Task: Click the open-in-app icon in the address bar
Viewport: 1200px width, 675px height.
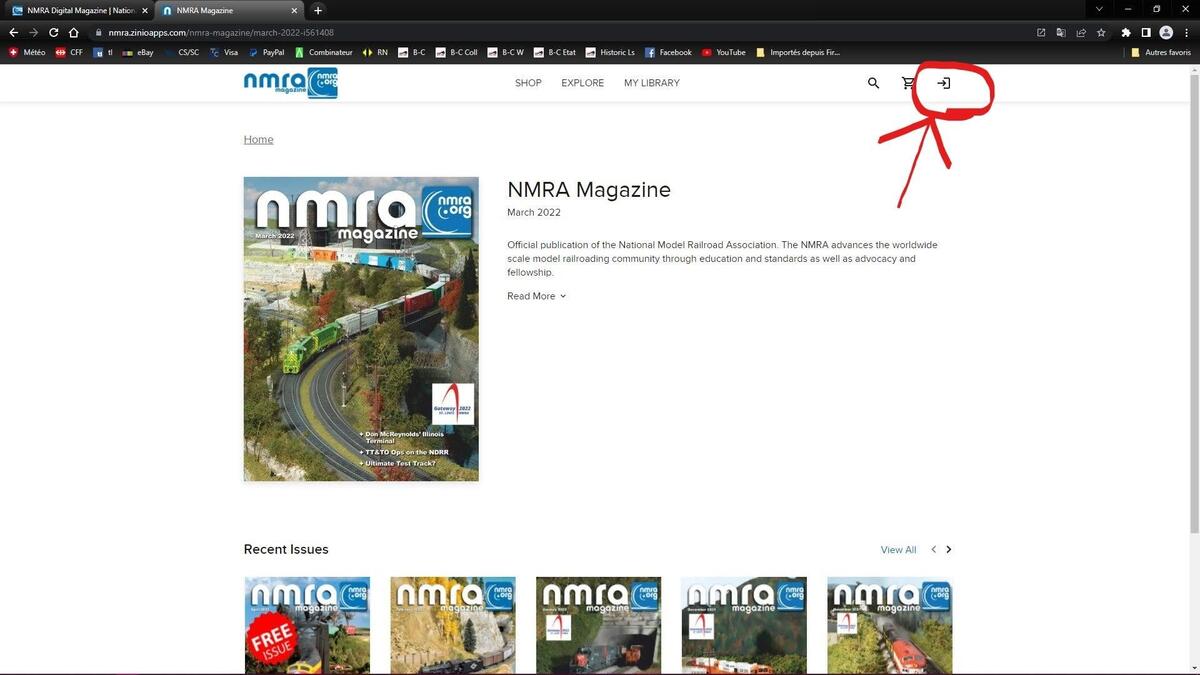Action: coord(1041,32)
